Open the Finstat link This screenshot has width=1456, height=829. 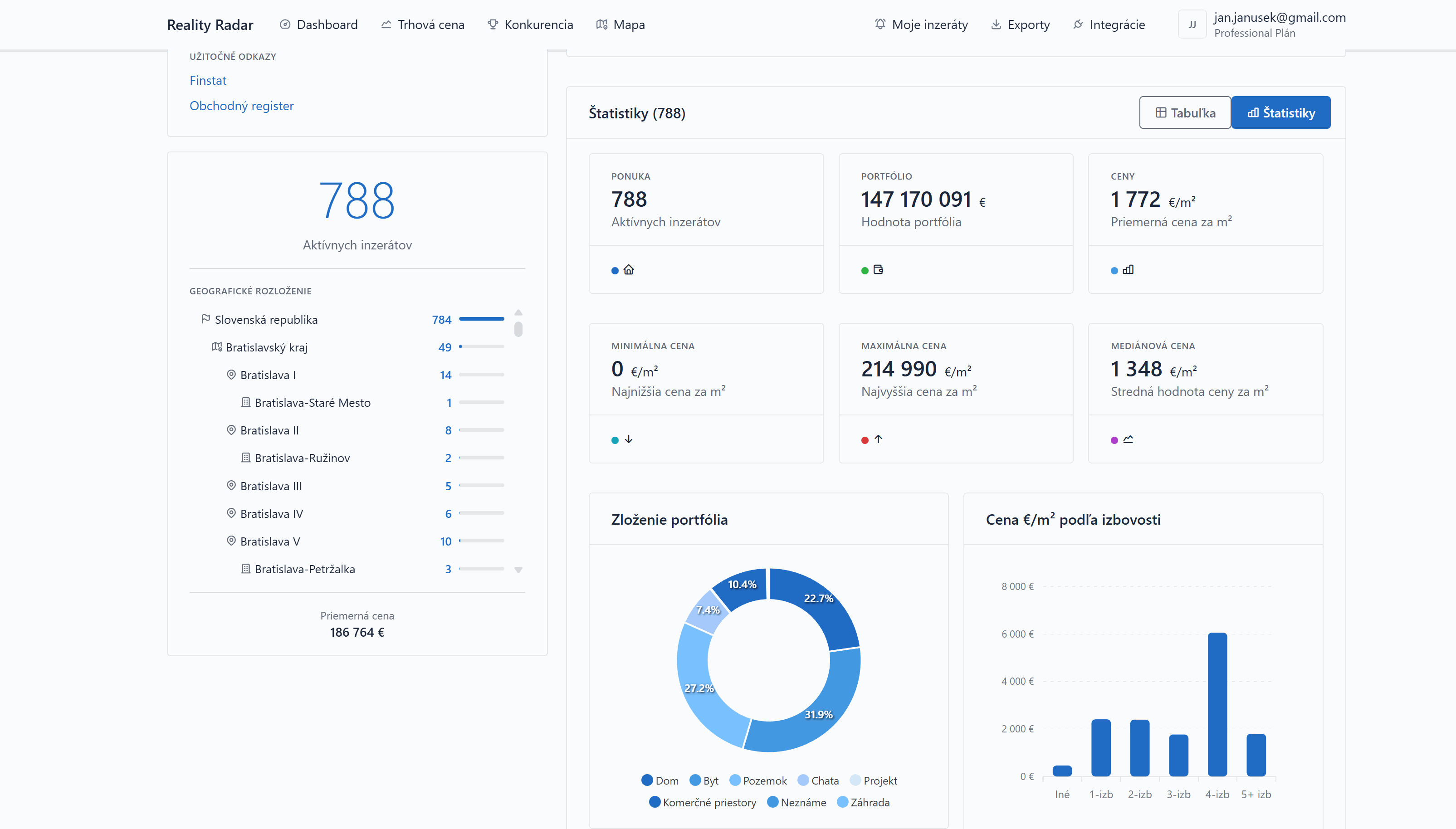[208, 80]
